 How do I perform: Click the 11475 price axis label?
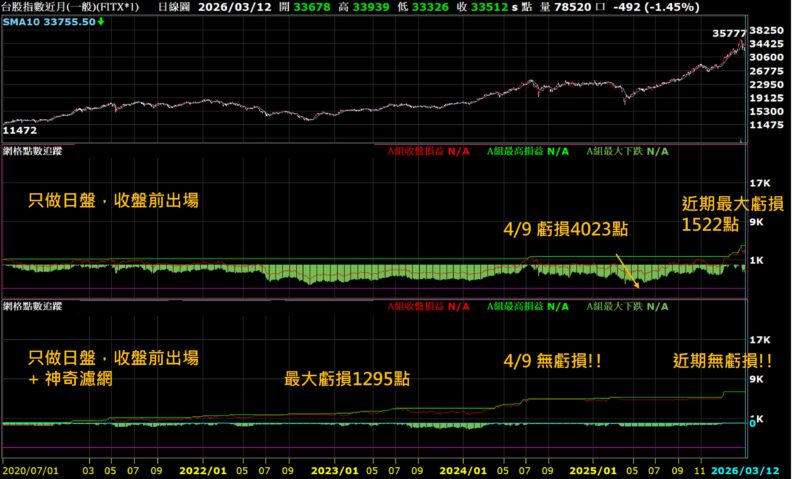(x=766, y=124)
